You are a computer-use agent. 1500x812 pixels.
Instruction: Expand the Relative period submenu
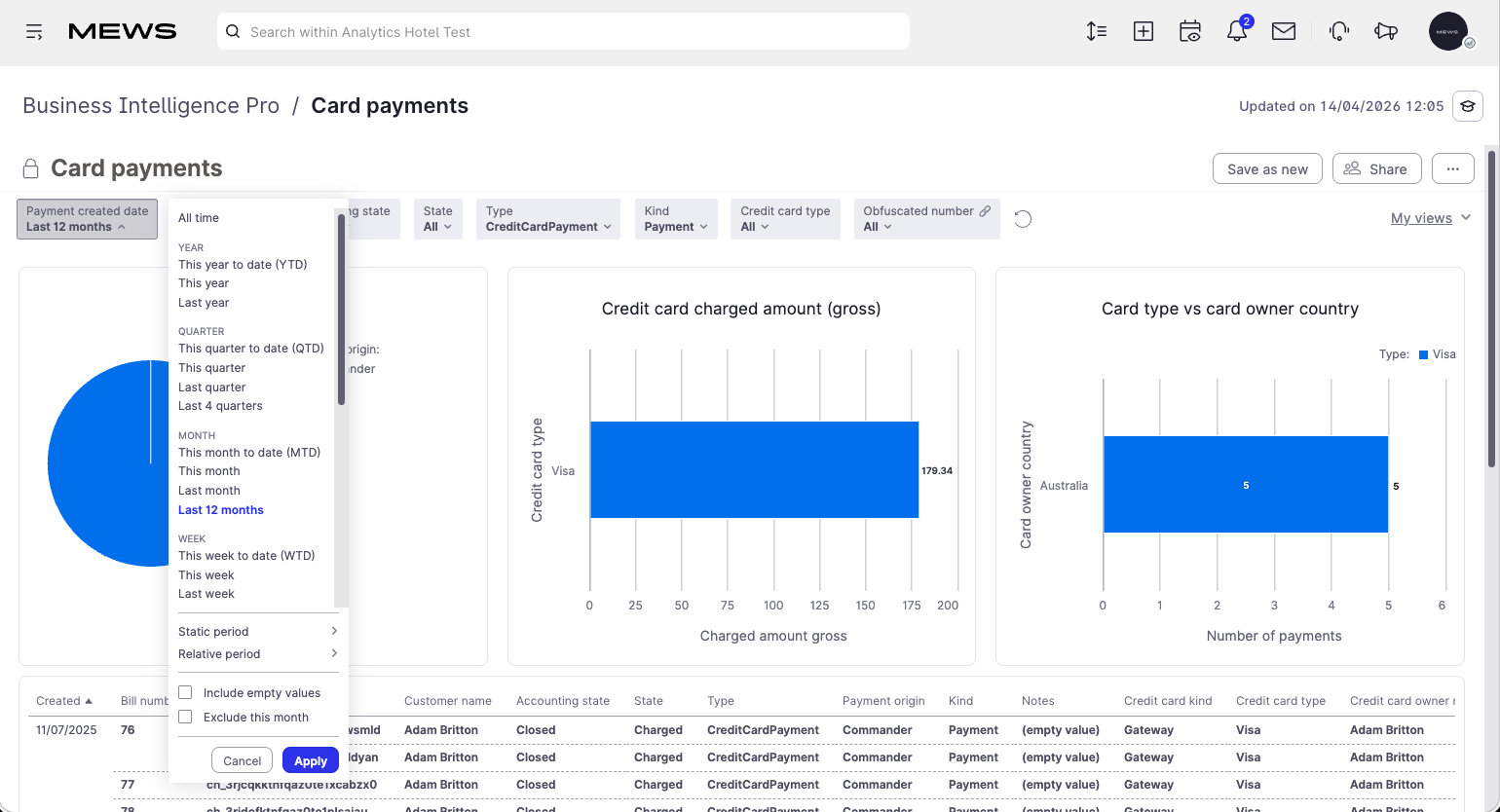coord(258,653)
